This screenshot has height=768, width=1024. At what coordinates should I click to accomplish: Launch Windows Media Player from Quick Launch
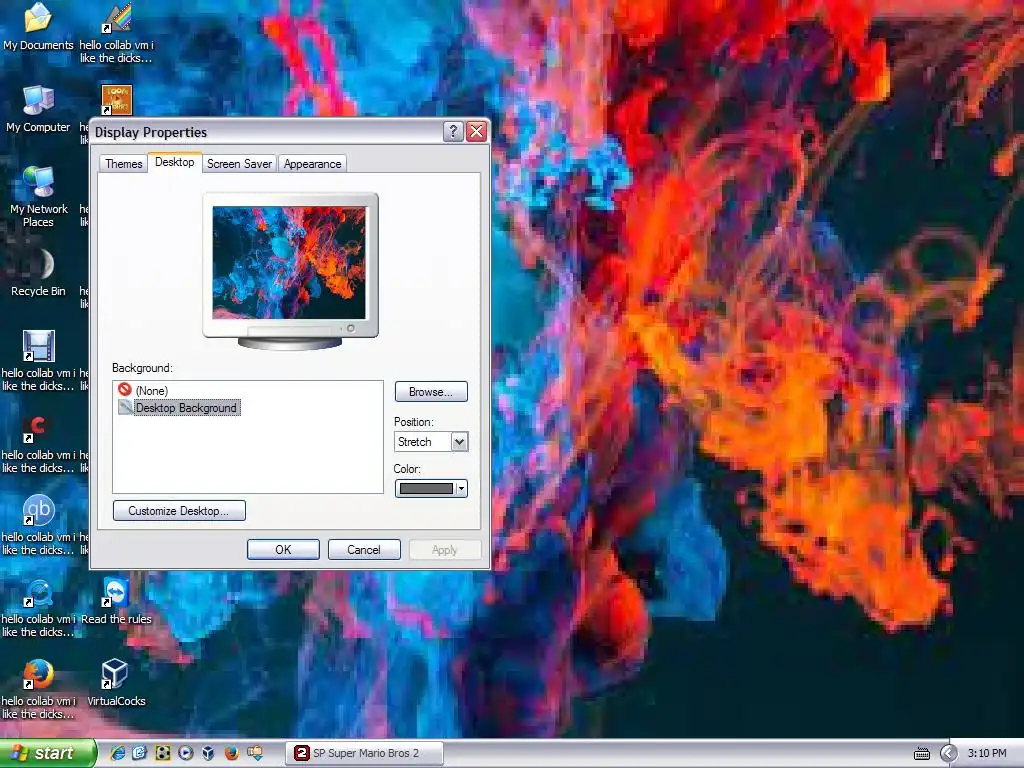[x=185, y=753]
